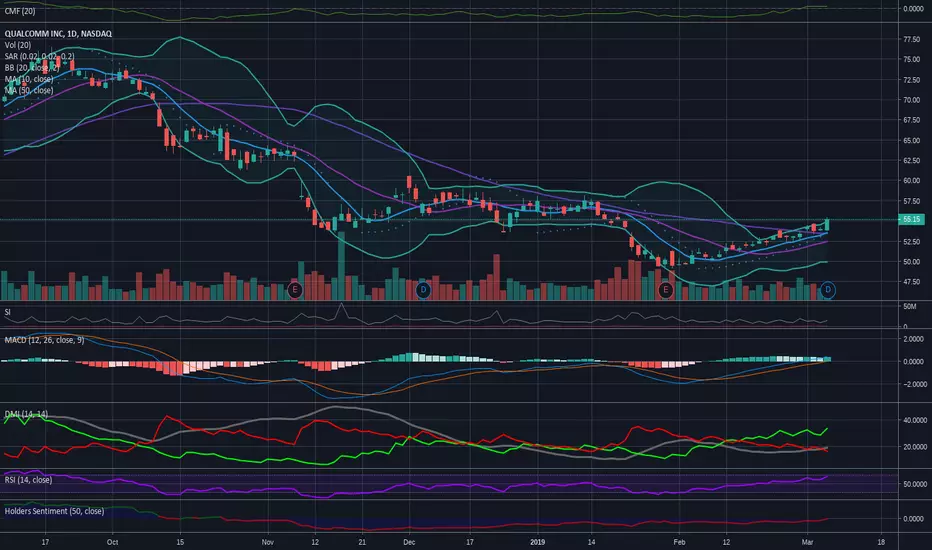The height and width of the screenshot is (550, 932).
Task: Select the MA (10, close) label
Action: tap(29, 79)
